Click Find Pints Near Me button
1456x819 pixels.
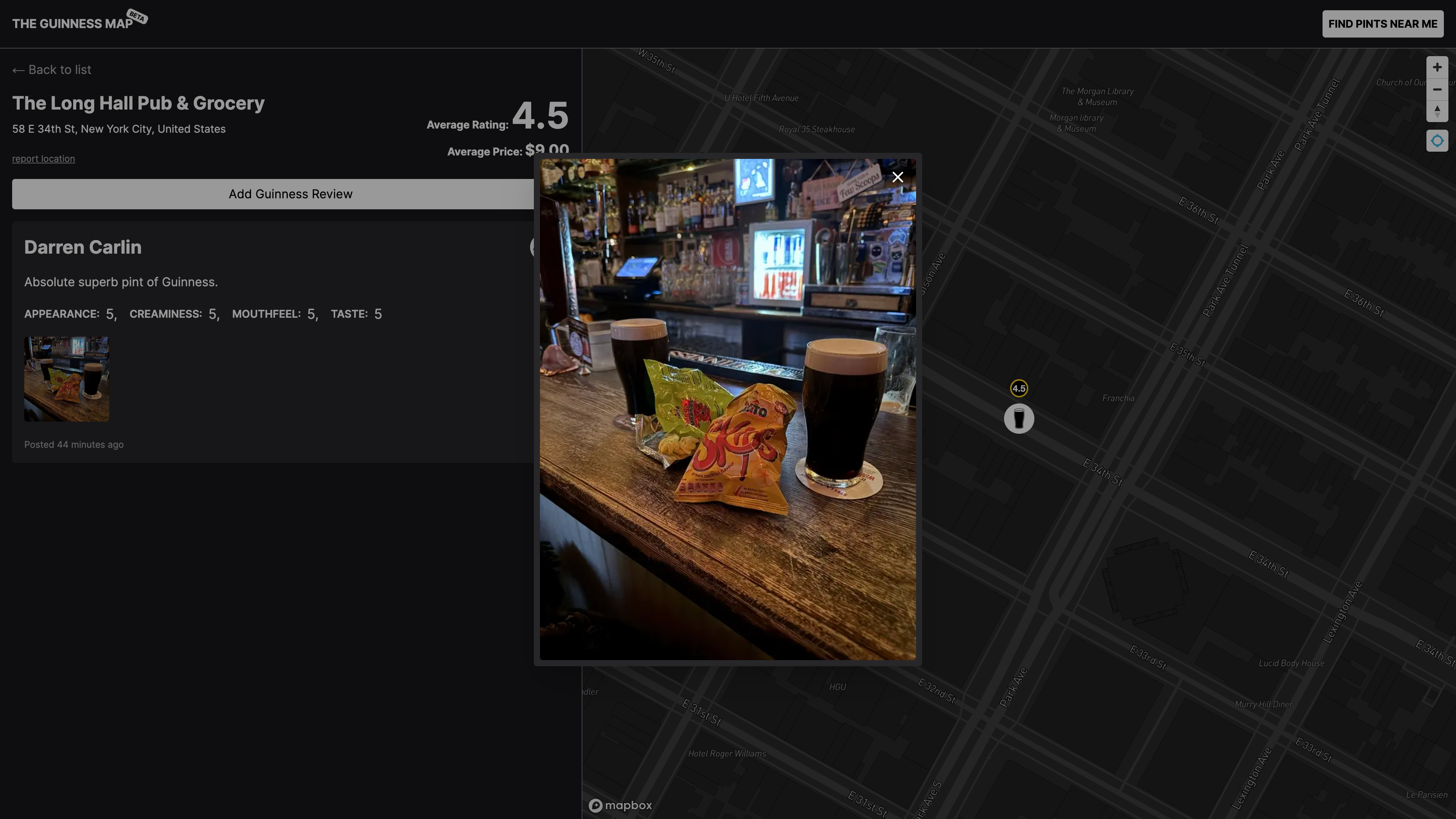[1382, 24]
